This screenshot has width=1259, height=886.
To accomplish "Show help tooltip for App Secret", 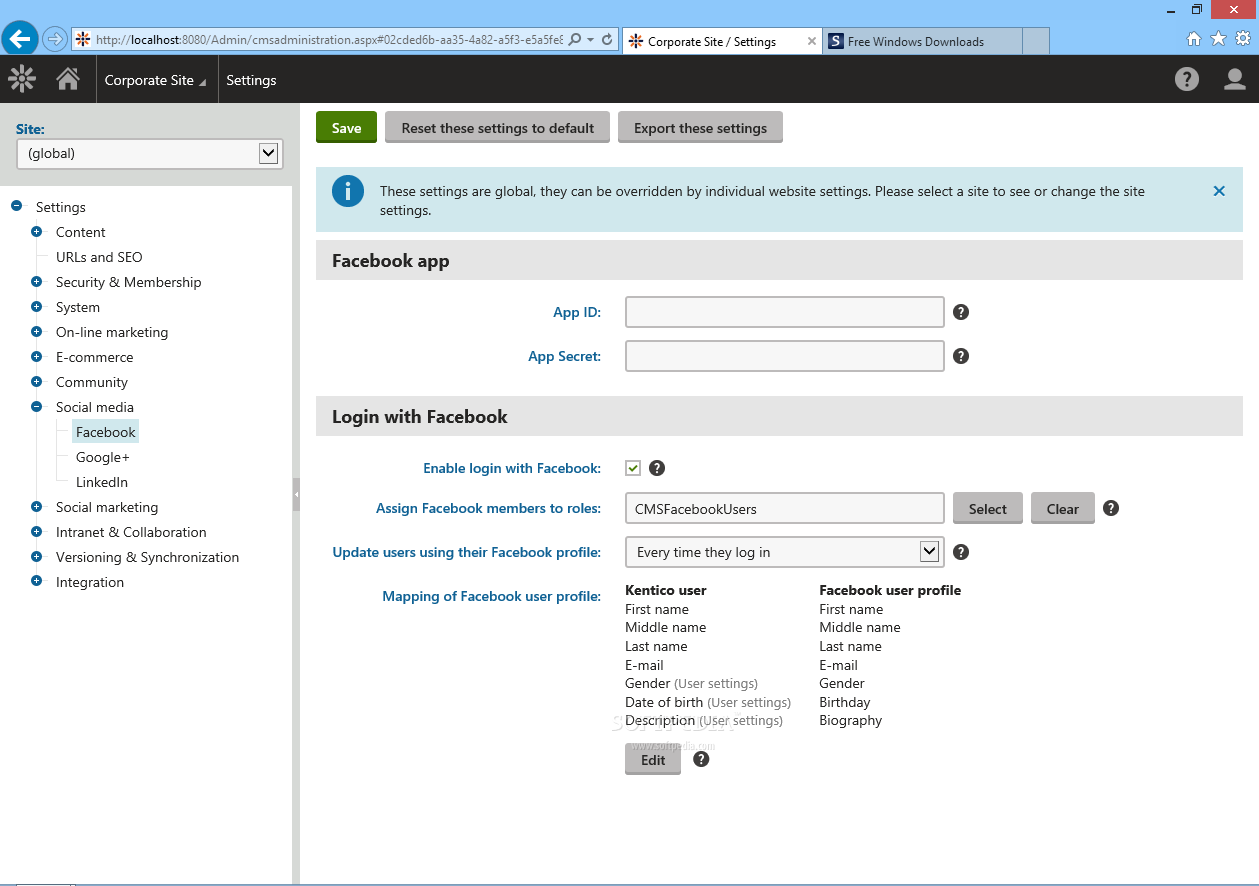I will tap(961, 356).
